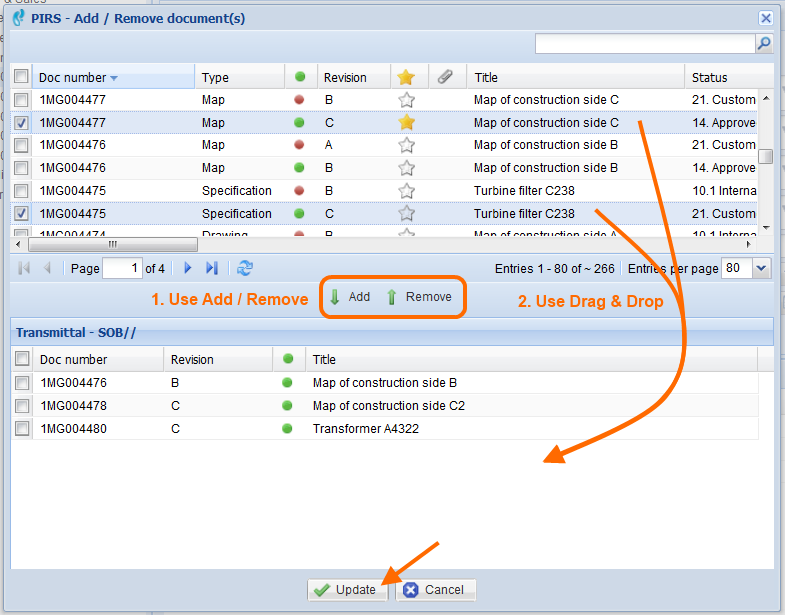Jump to the last page icon
Image resolution: width=785 pixels, height=615 pixels.
coord(211,268)
